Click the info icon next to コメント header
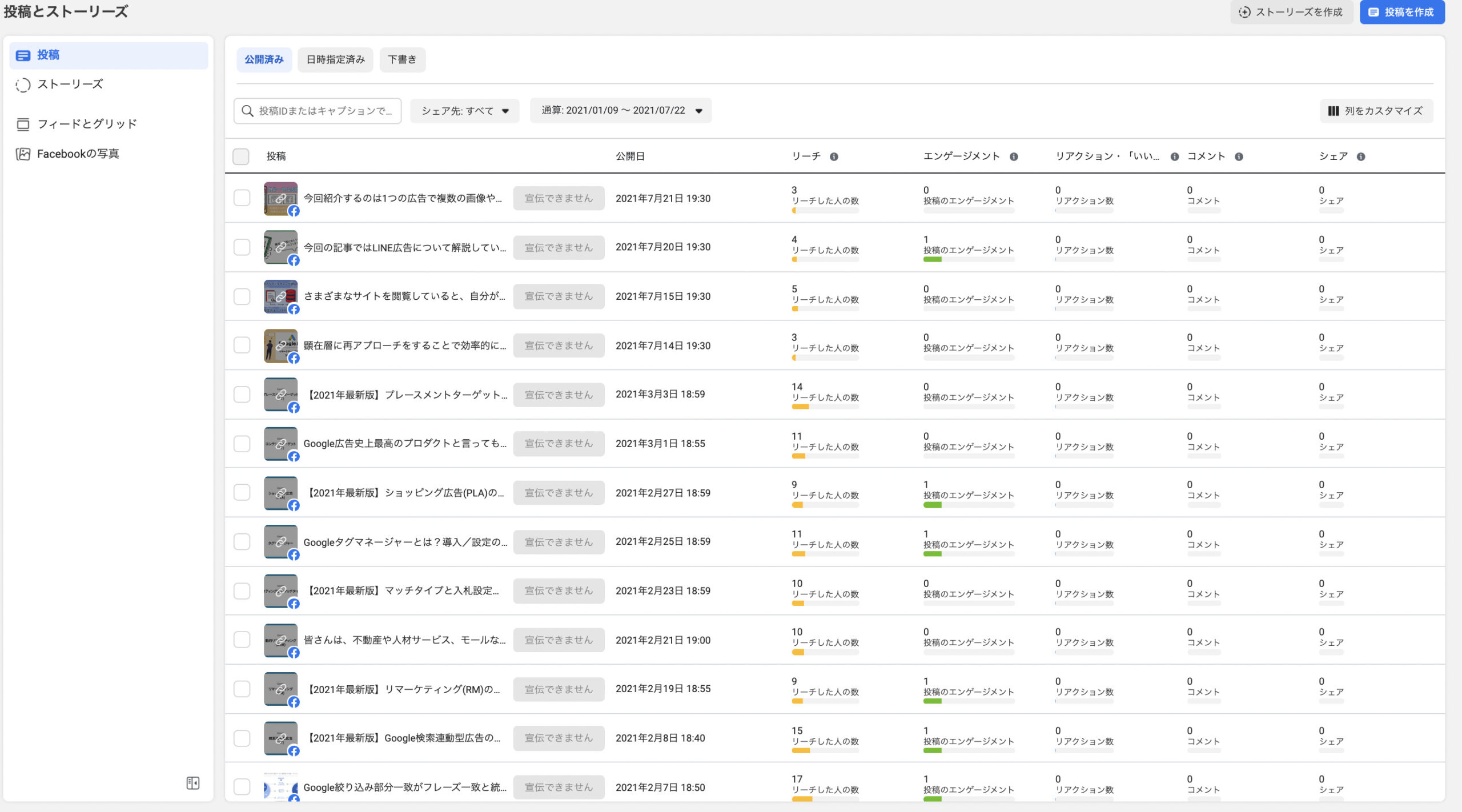Screen dimensions: 1462x812 point(1239,156)
